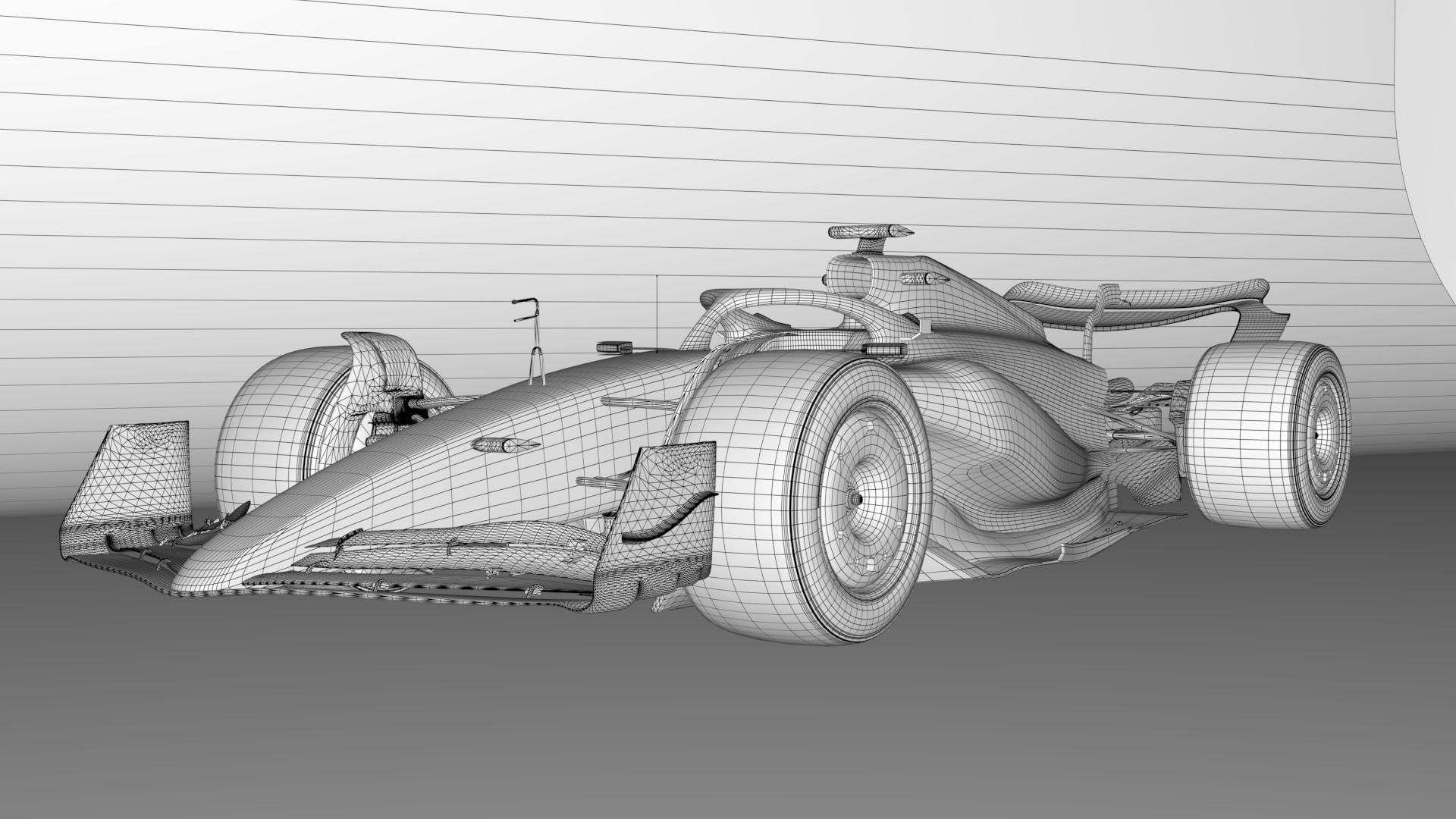Click the rear right wheel center hub
Image resolution: width=1456 pixels, height=819 pixels.
coord(1316,435)
